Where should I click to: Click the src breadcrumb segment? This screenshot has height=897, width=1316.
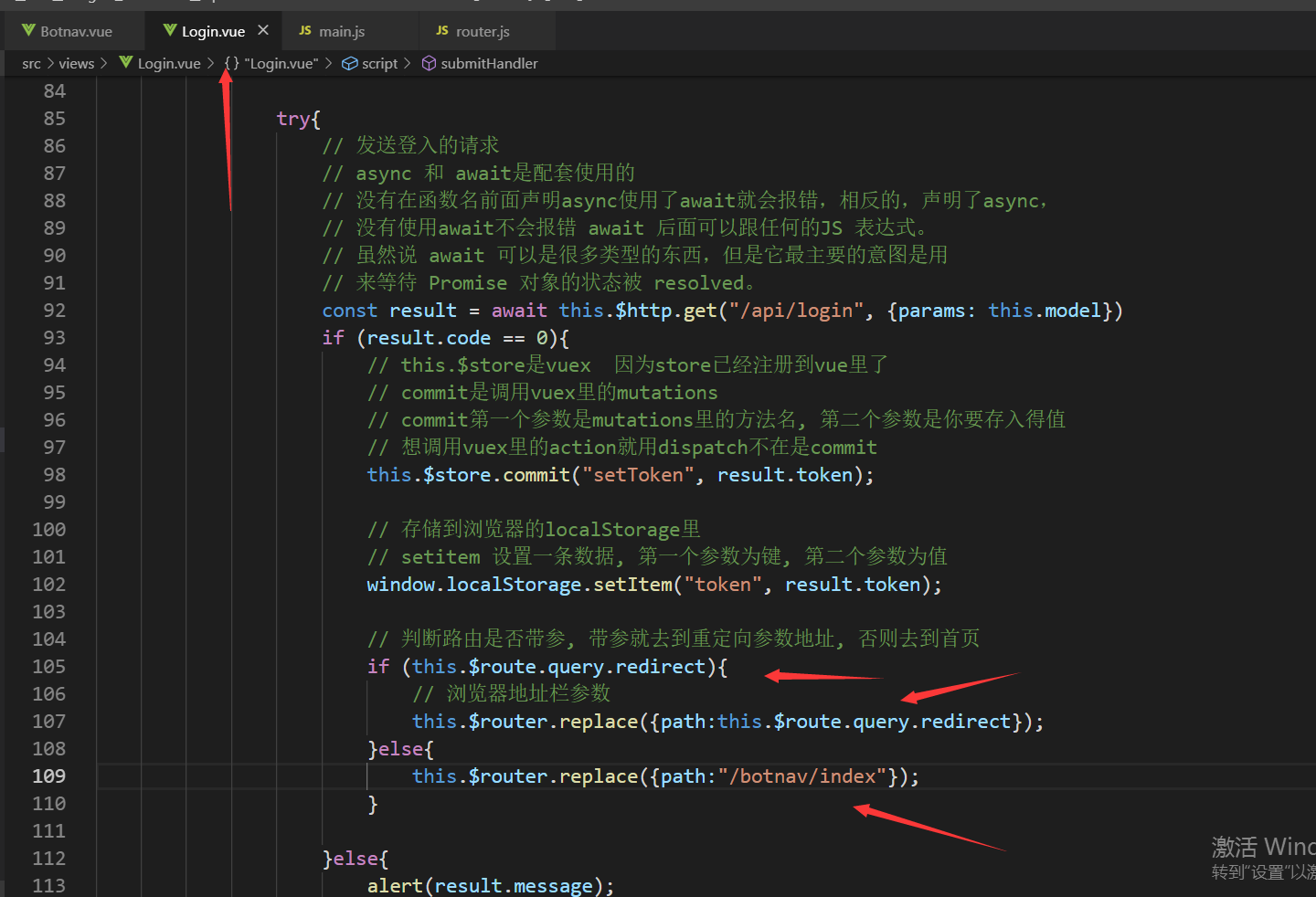tap(32, 63)
